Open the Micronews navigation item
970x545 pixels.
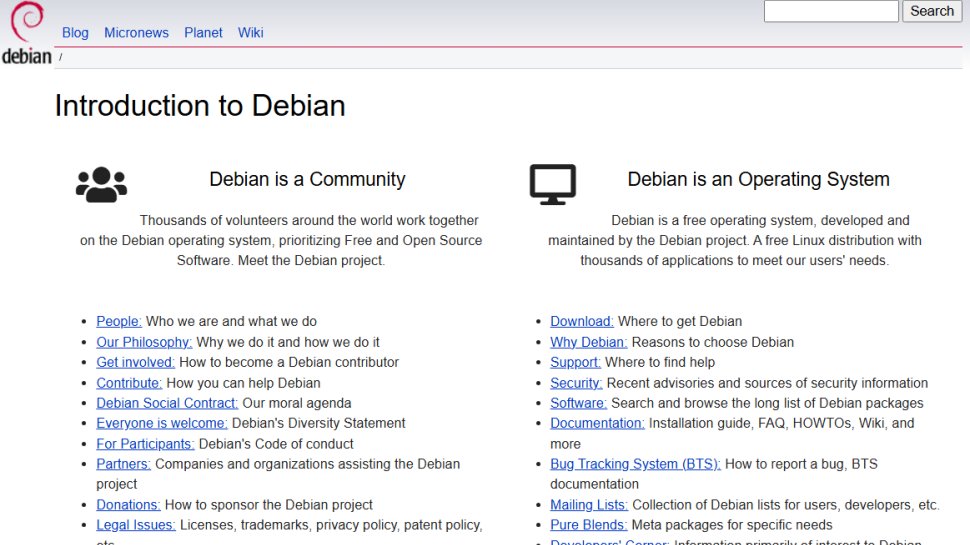pos(136,33)
